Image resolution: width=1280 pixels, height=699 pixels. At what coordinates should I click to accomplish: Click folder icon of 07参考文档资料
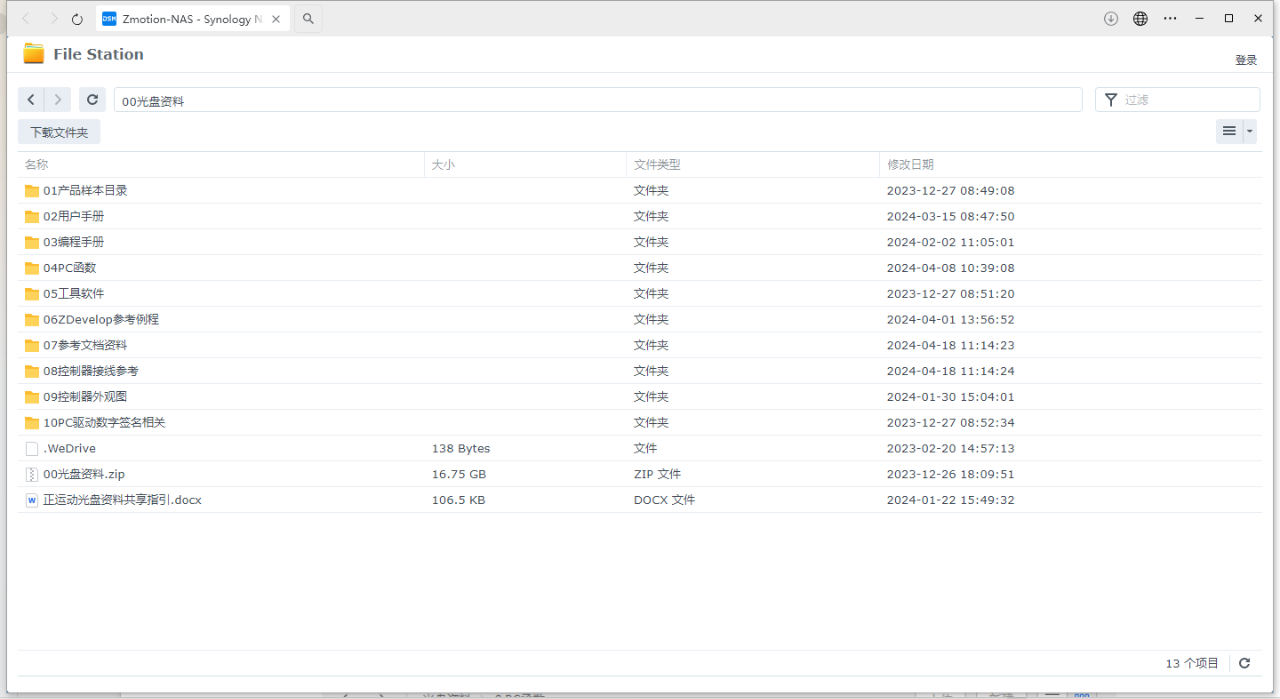coord(32,346)
